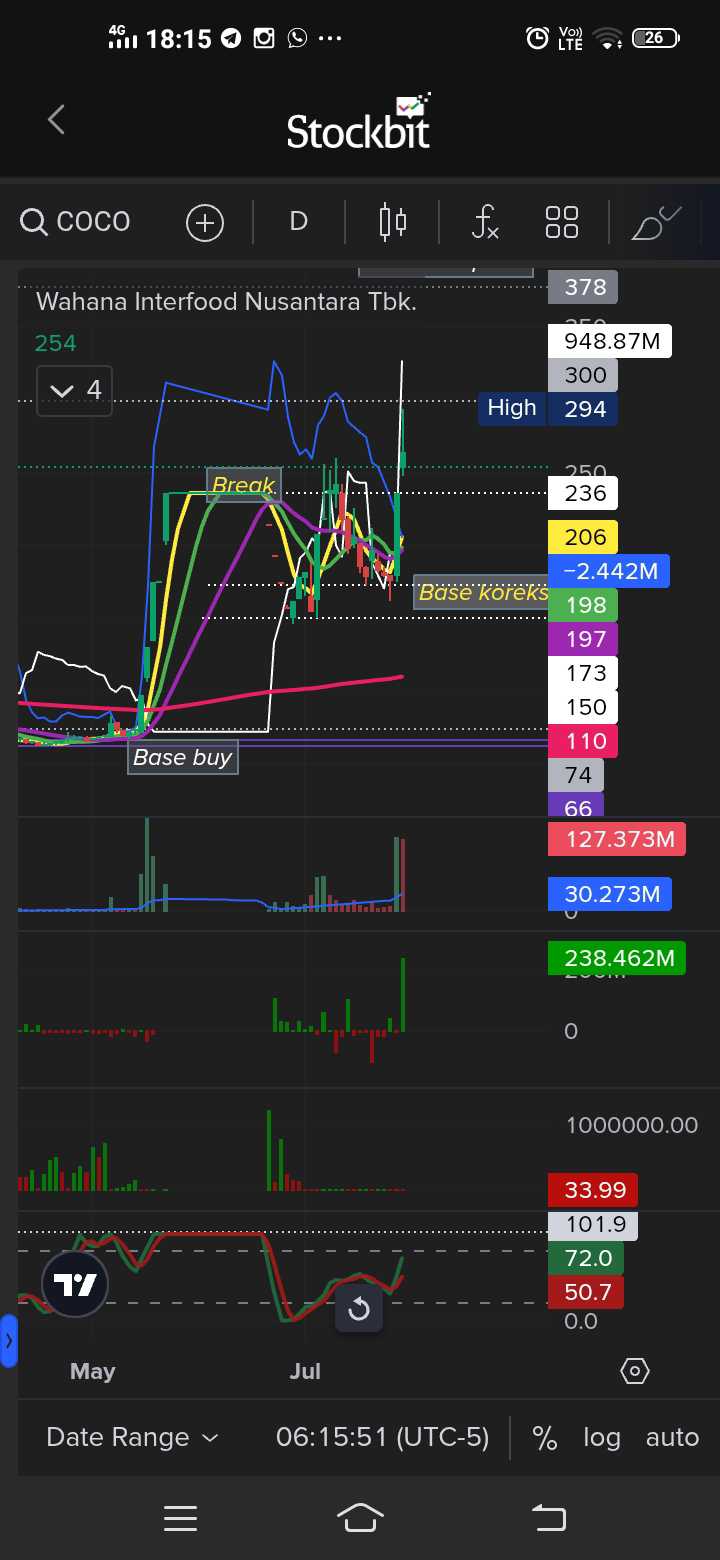Tap the yellow 206 price label
The width and height of the screenshot is (720, 1560).
click(584, 537)
